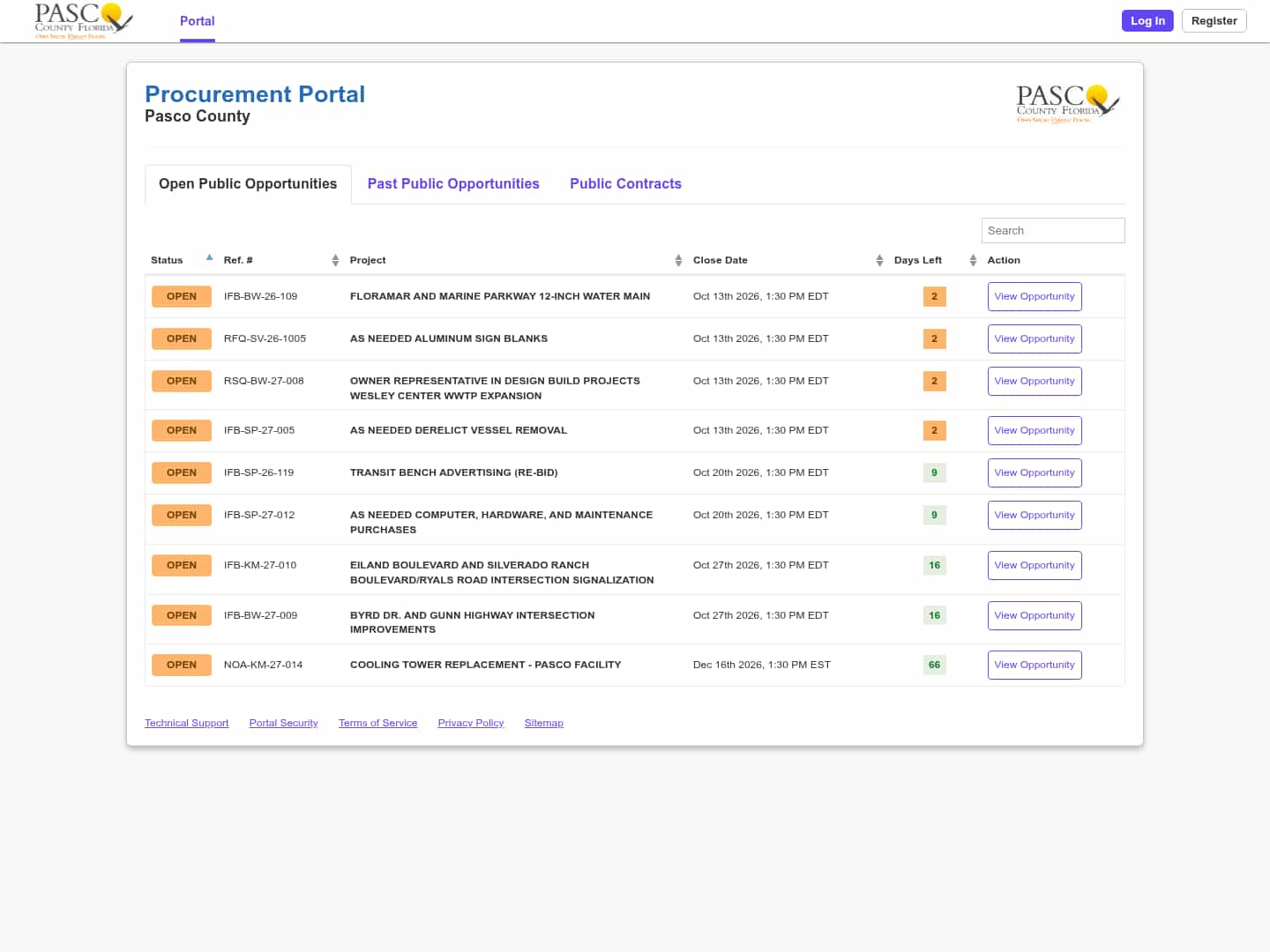
Task: Open the Privacy Policy link
Action: click(x=471, y=723)
